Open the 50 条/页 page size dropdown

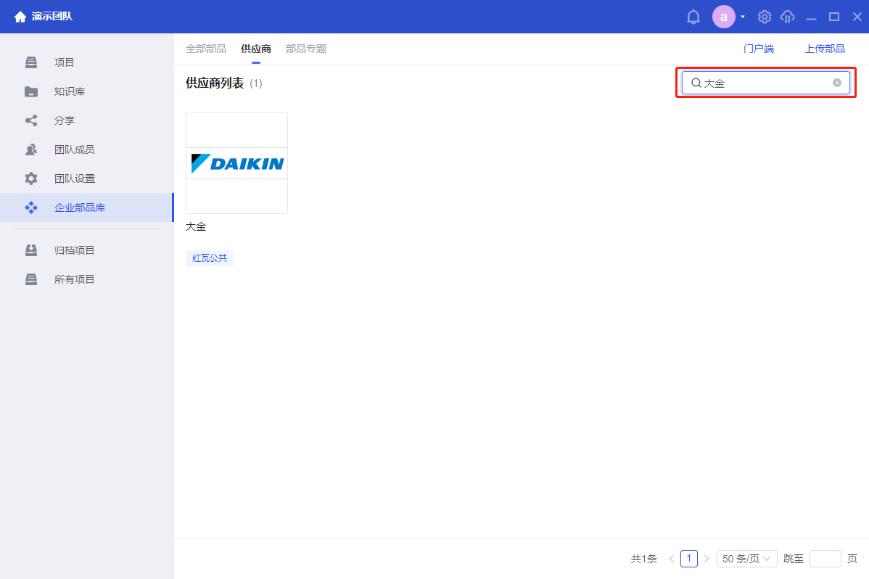click(x=747, y=558)
